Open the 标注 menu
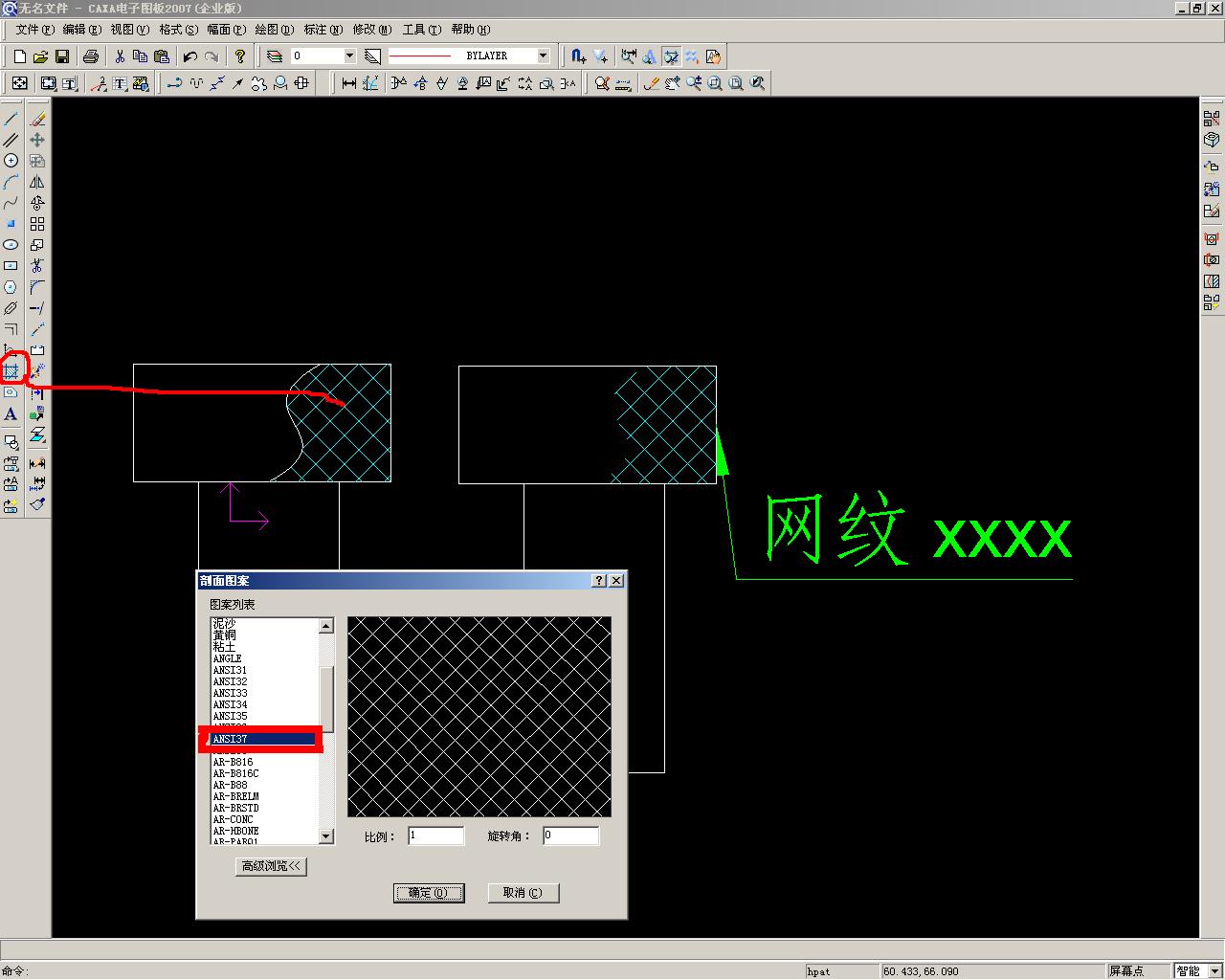This screenshot has width=1225, height=980. click(323, 30)
